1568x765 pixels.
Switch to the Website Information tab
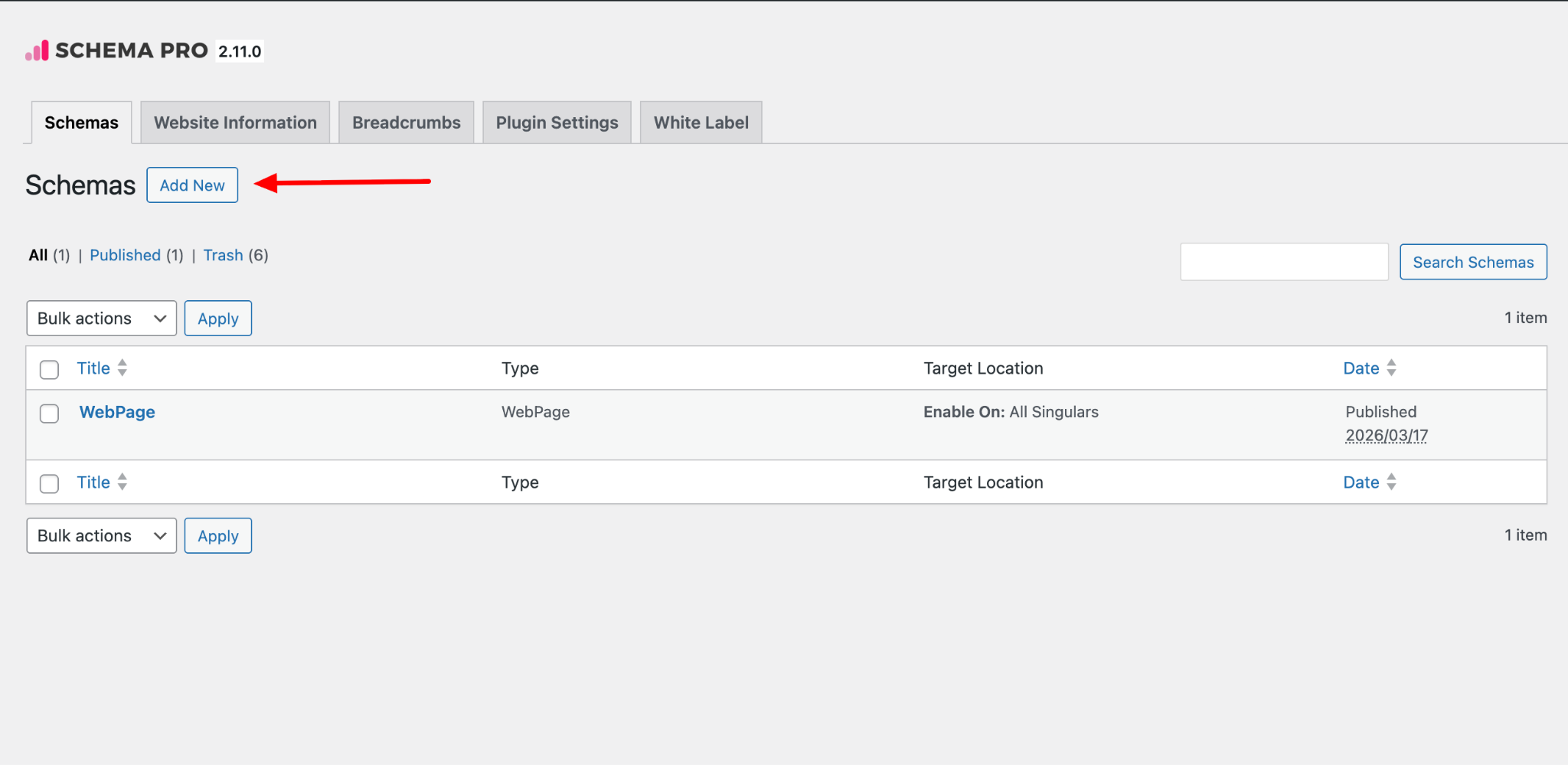point(235,123)
